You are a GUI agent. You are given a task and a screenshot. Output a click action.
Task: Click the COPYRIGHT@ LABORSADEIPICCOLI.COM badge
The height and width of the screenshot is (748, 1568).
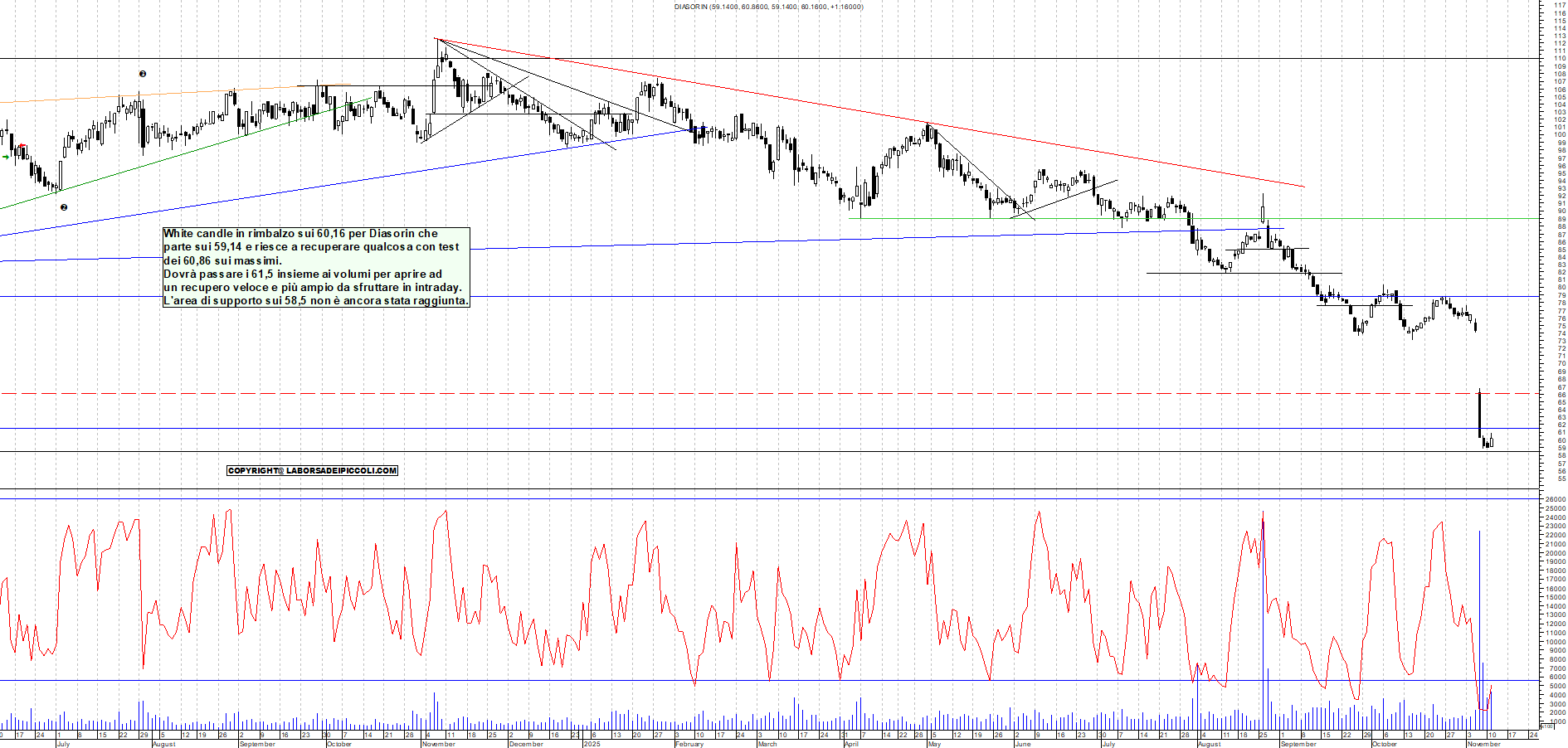point(313,470)
